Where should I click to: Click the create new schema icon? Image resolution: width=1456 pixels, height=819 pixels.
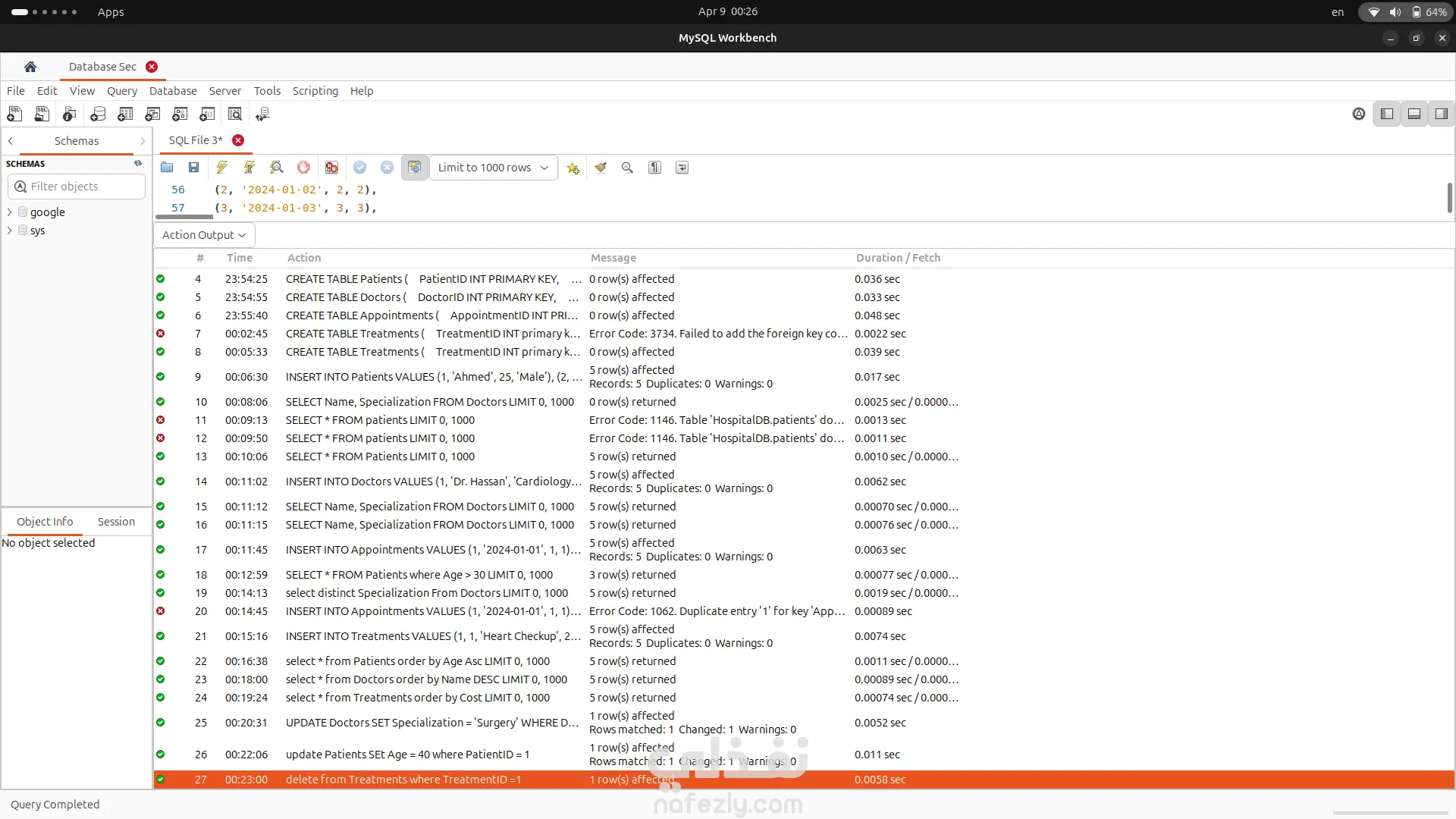click(x=97, y=115)
